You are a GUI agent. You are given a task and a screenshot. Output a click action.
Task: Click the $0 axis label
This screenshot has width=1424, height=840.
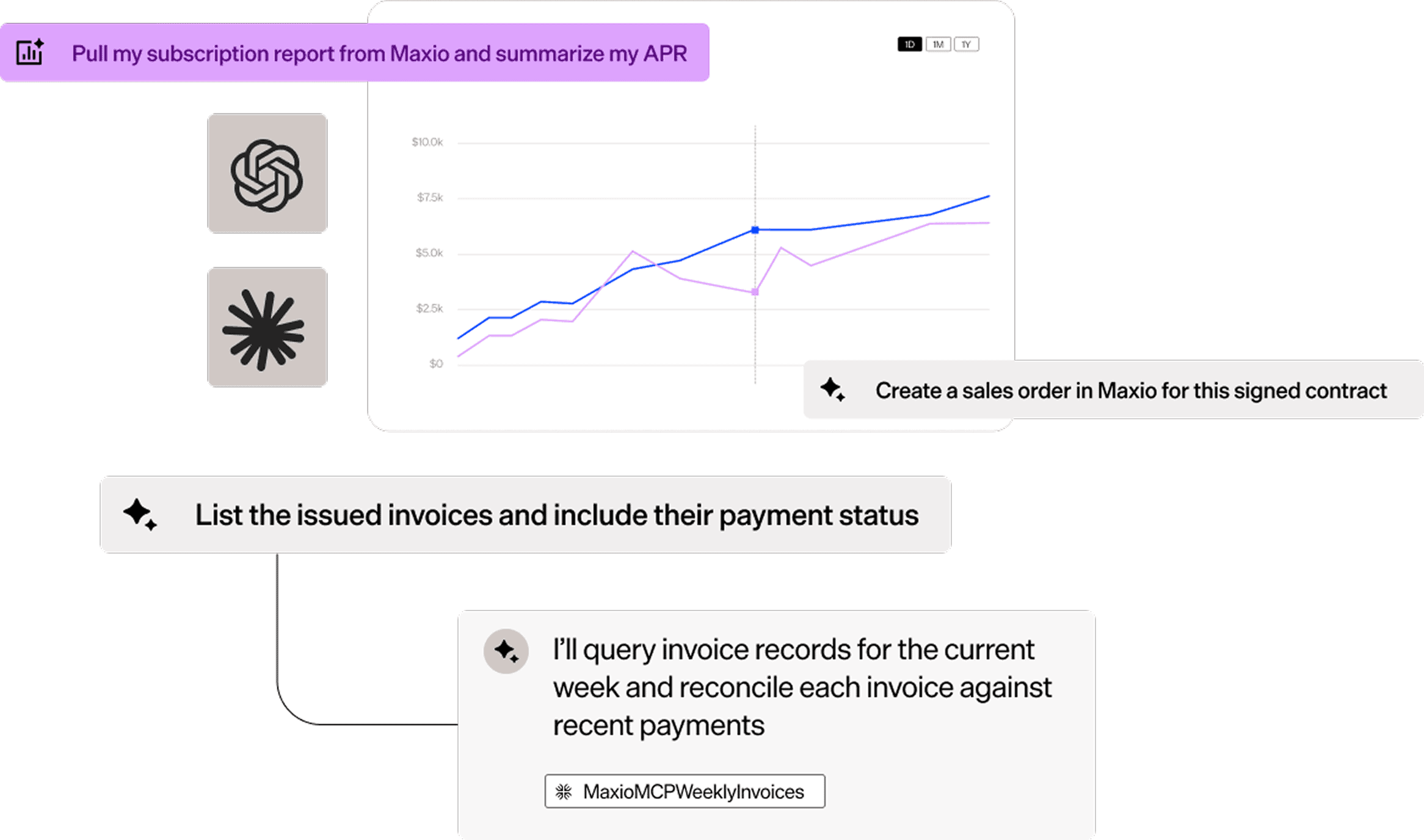pyautogui.click(x=436, y=364)
